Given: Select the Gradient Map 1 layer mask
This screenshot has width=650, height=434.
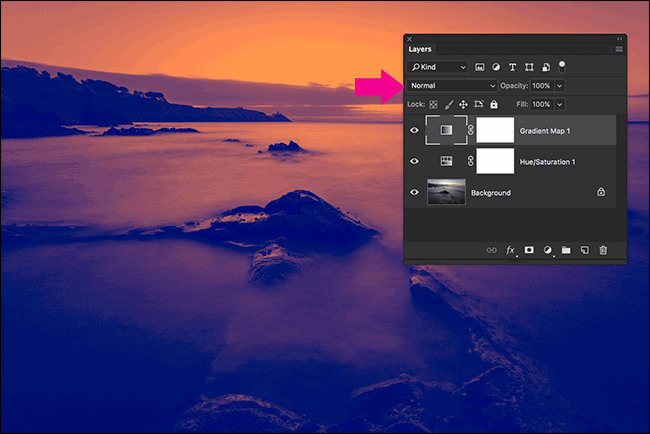Looking at the screenshot, I should 495,130.
